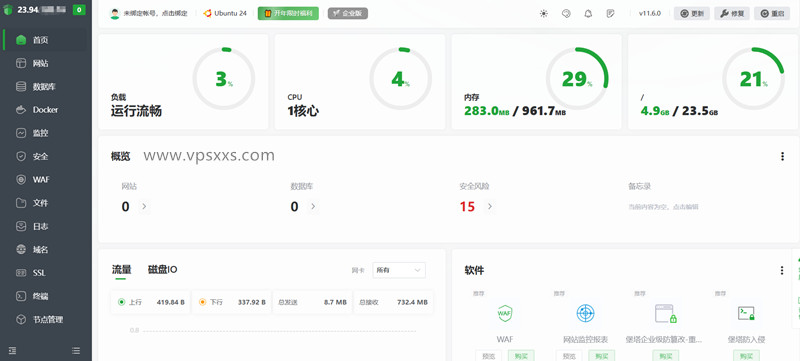Click the disk / 21% usage gauge
The width and height of the screenshot is (800, 361).
tap(754, 79)
